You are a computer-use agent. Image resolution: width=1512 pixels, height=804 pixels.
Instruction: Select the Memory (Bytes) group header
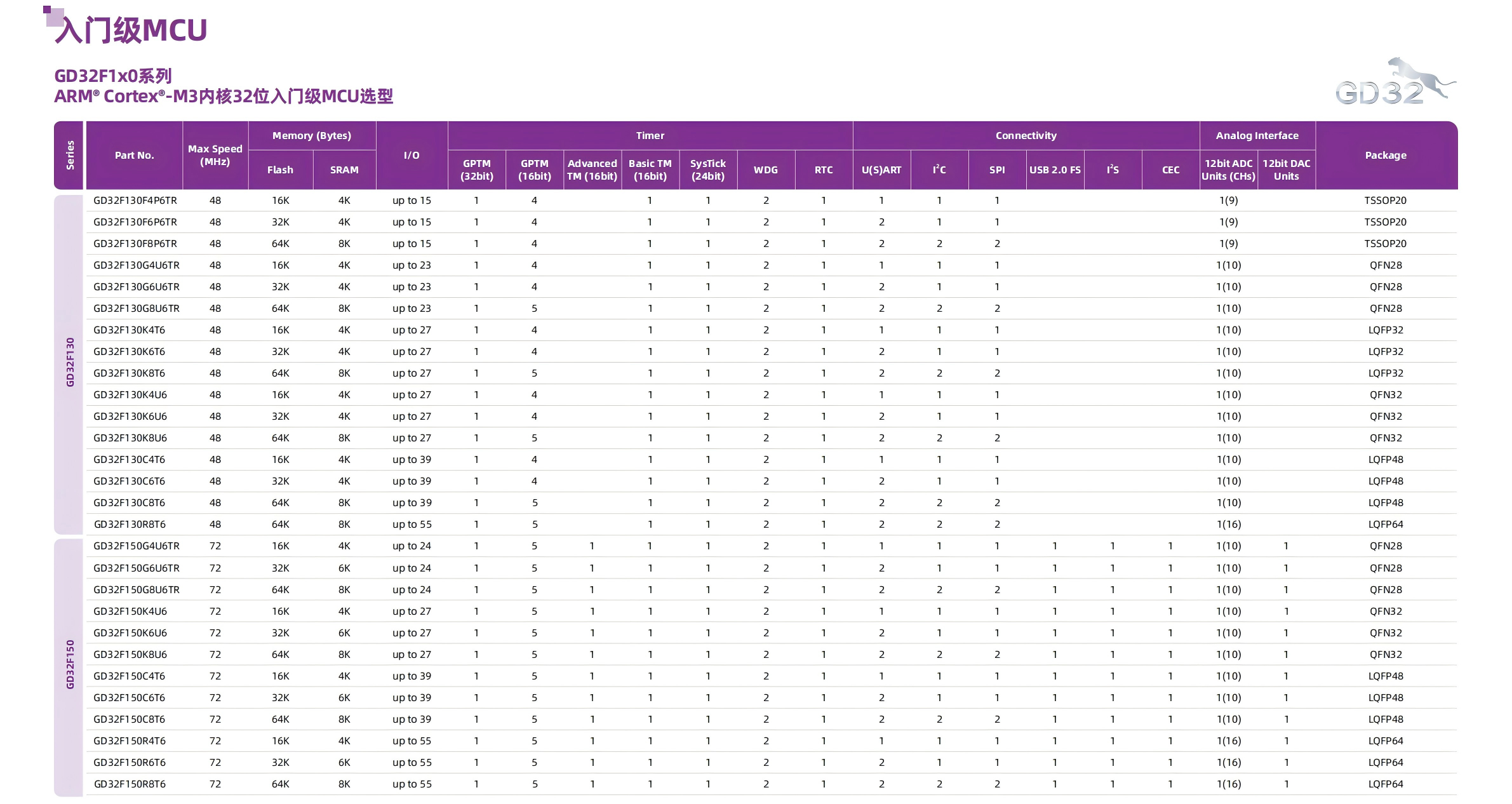pyautogui.click(x=311, y=136)
